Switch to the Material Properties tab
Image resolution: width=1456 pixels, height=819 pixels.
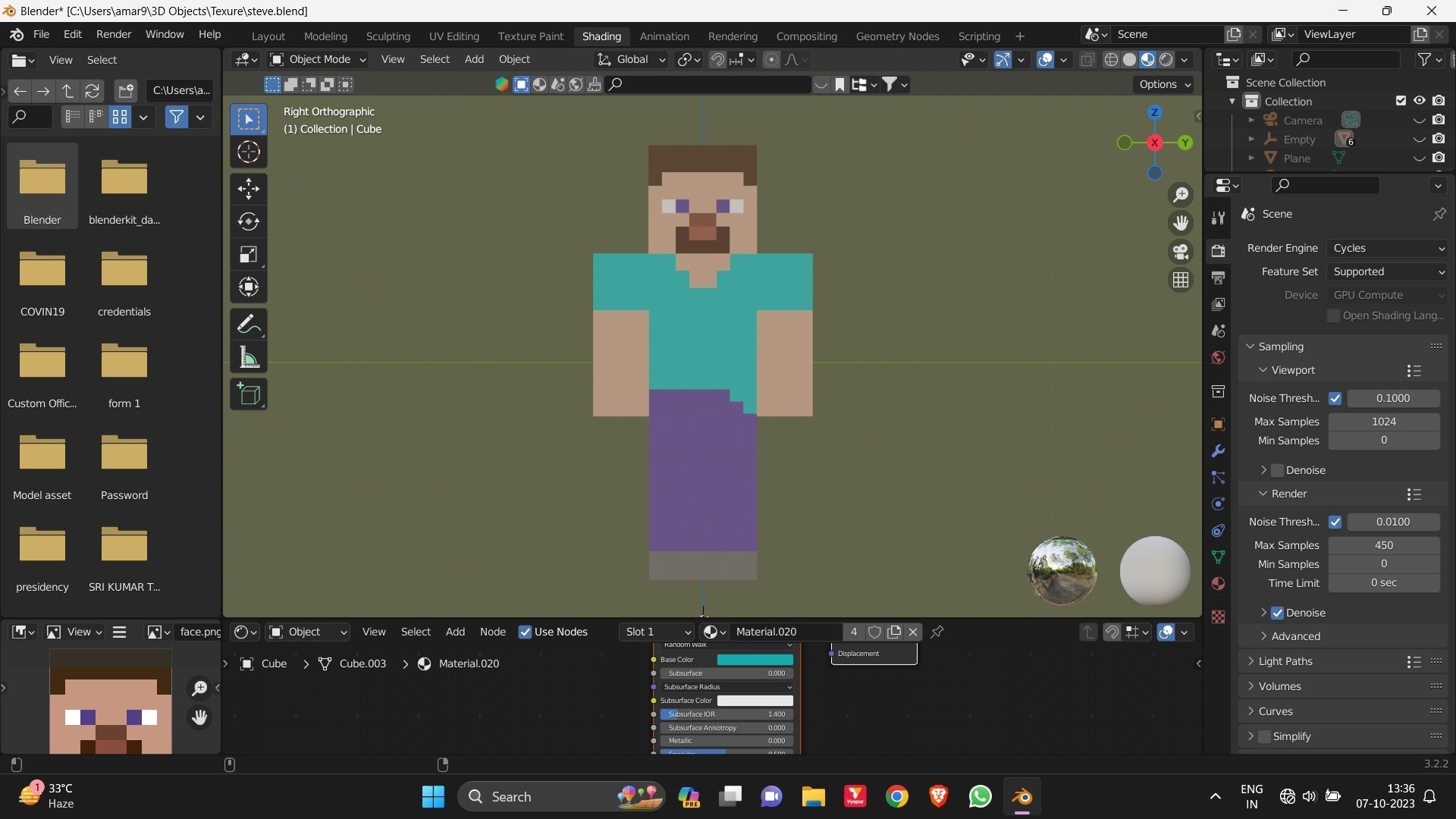pos(1218,583)
